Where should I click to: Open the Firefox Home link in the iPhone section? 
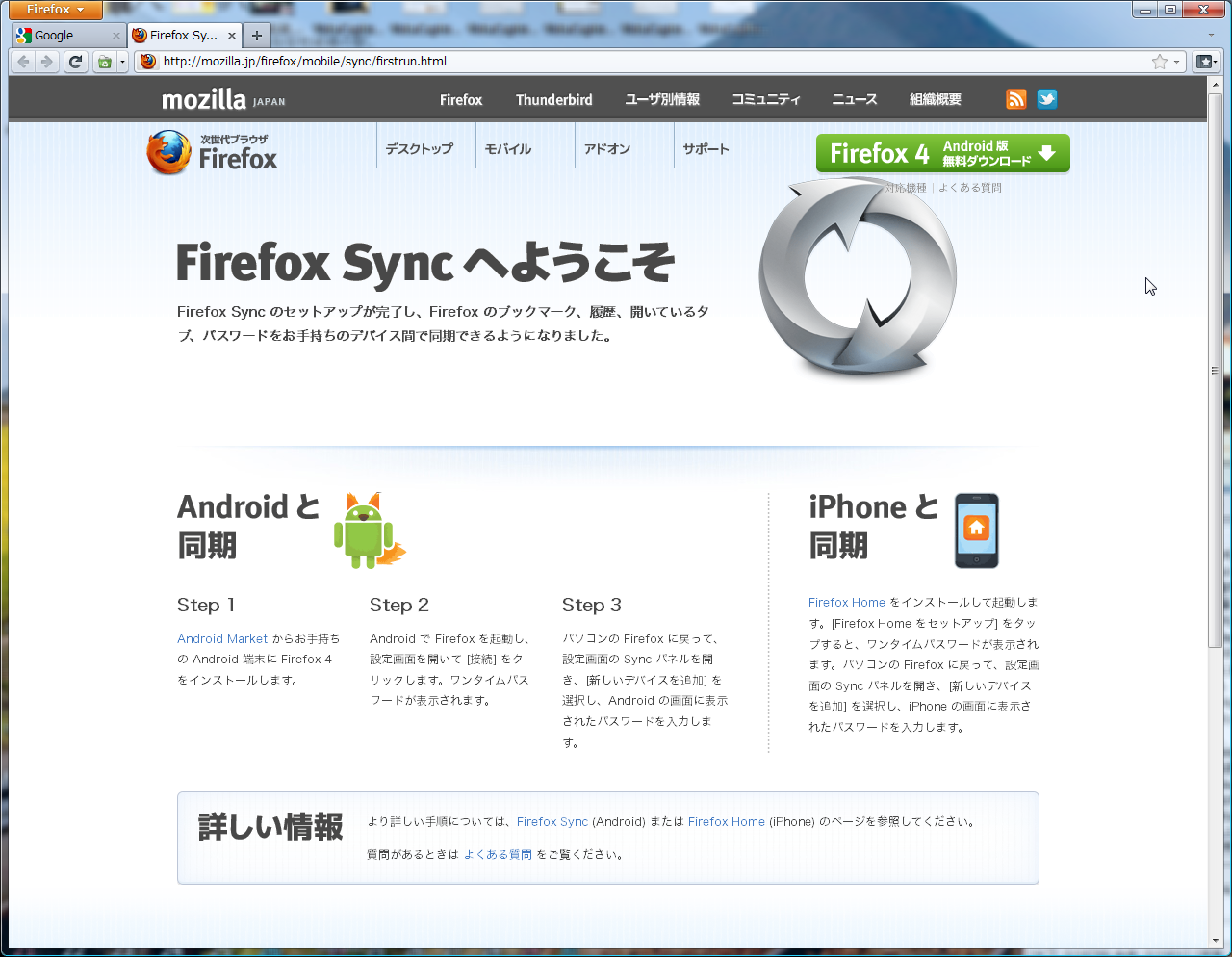(847, 603)
